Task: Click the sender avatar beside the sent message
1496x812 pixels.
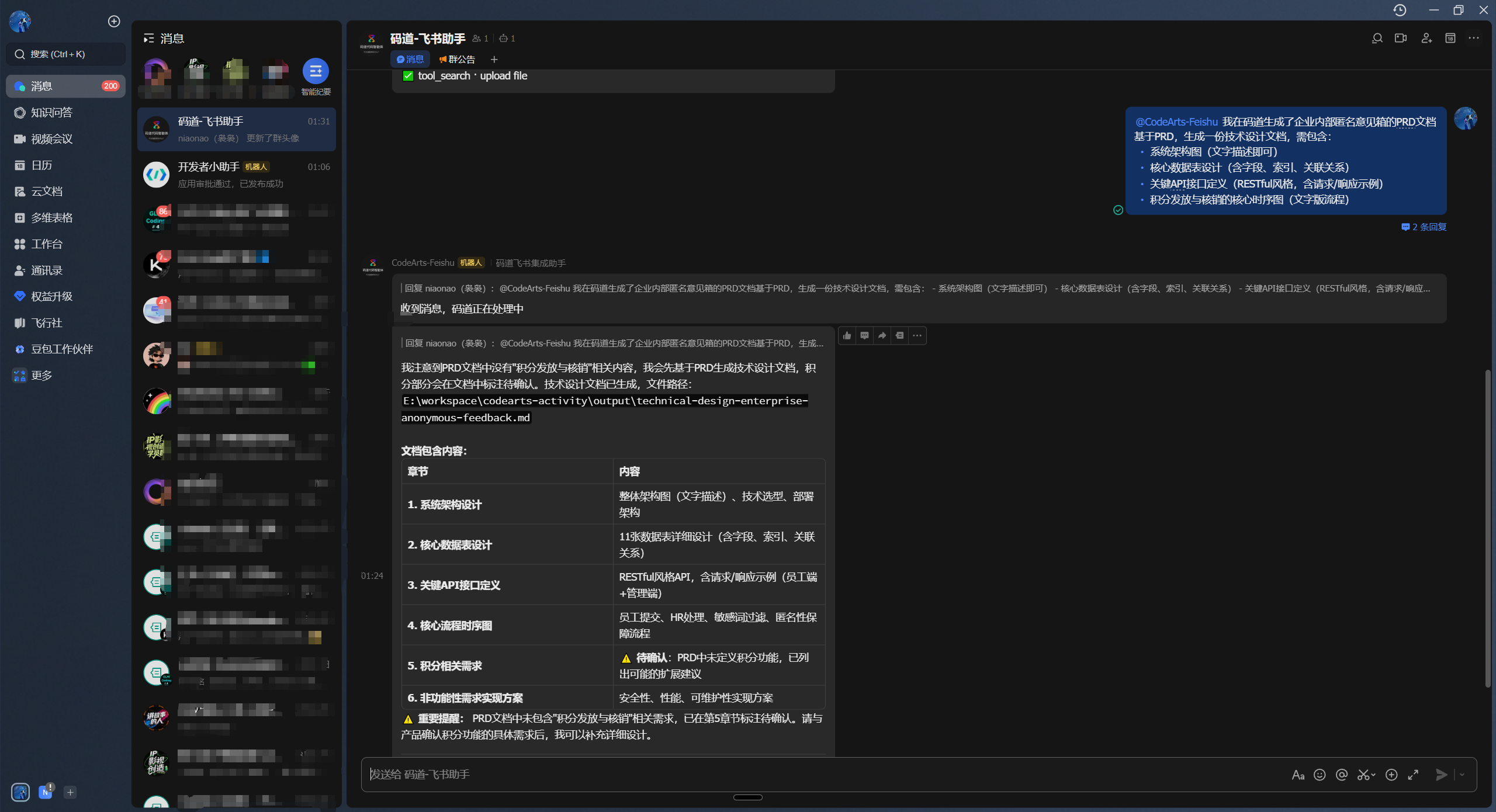Action: tap(1466, 119)
